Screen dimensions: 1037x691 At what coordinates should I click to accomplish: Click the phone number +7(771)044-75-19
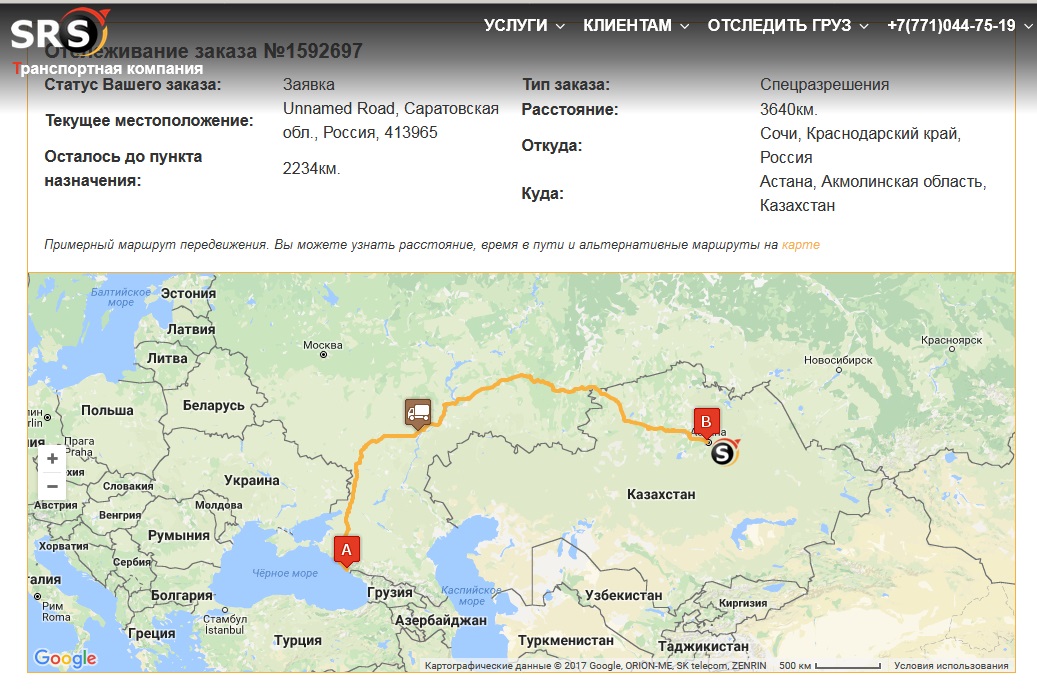tap(951, 26)
